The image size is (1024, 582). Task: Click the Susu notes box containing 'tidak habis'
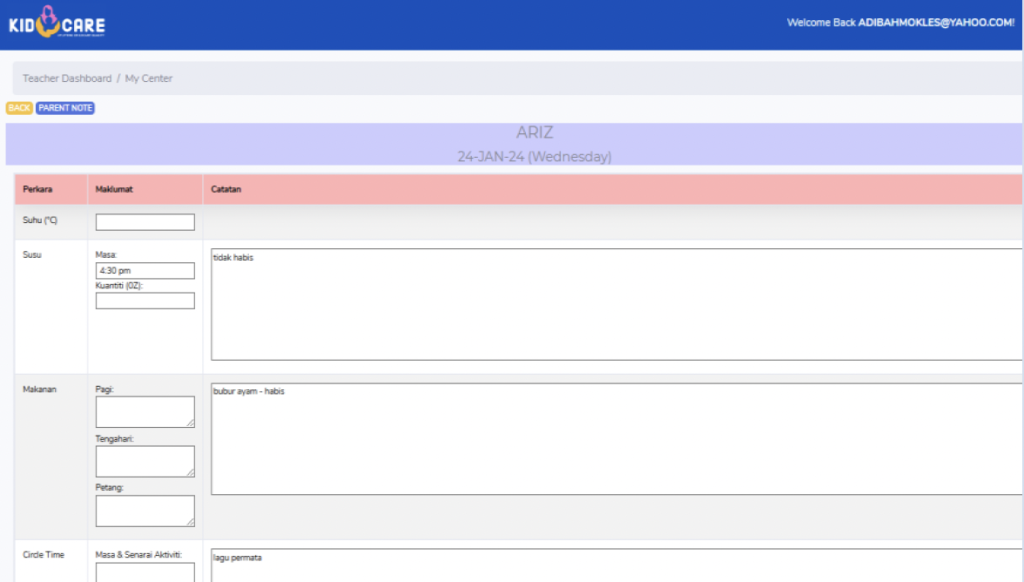[x=615, y=304]
